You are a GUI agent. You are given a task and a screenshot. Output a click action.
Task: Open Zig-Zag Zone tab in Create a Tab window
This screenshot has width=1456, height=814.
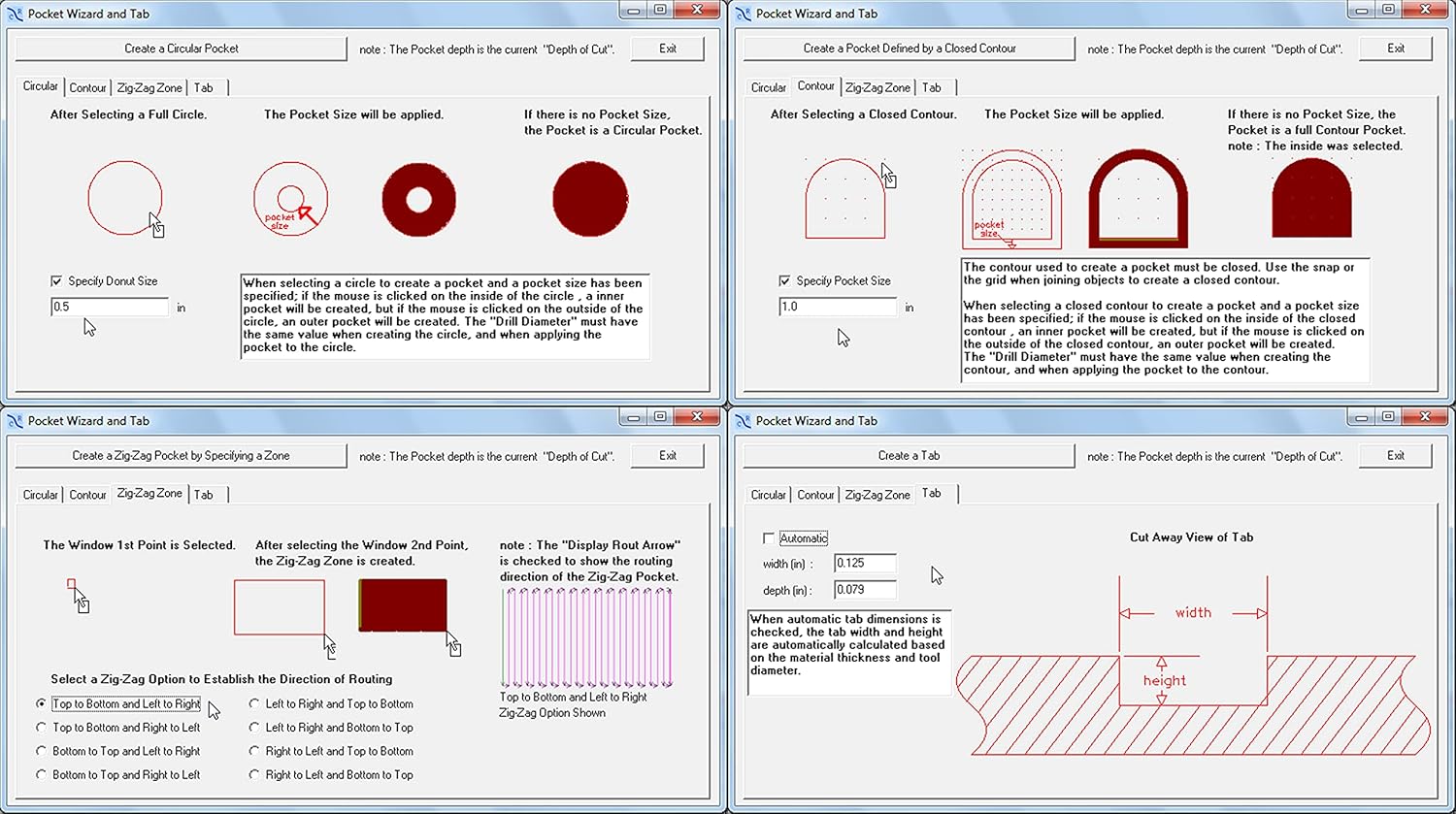tap(877, 495)
